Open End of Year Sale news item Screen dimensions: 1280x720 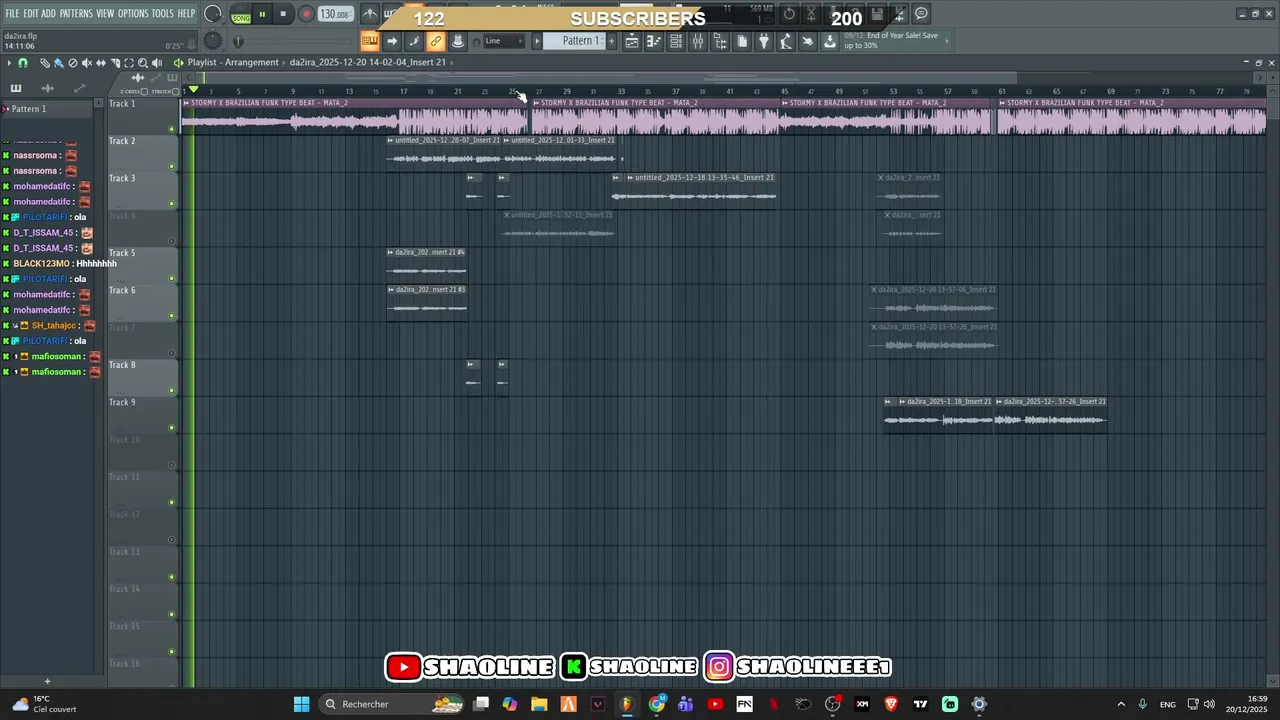click(x=891, y=40)
